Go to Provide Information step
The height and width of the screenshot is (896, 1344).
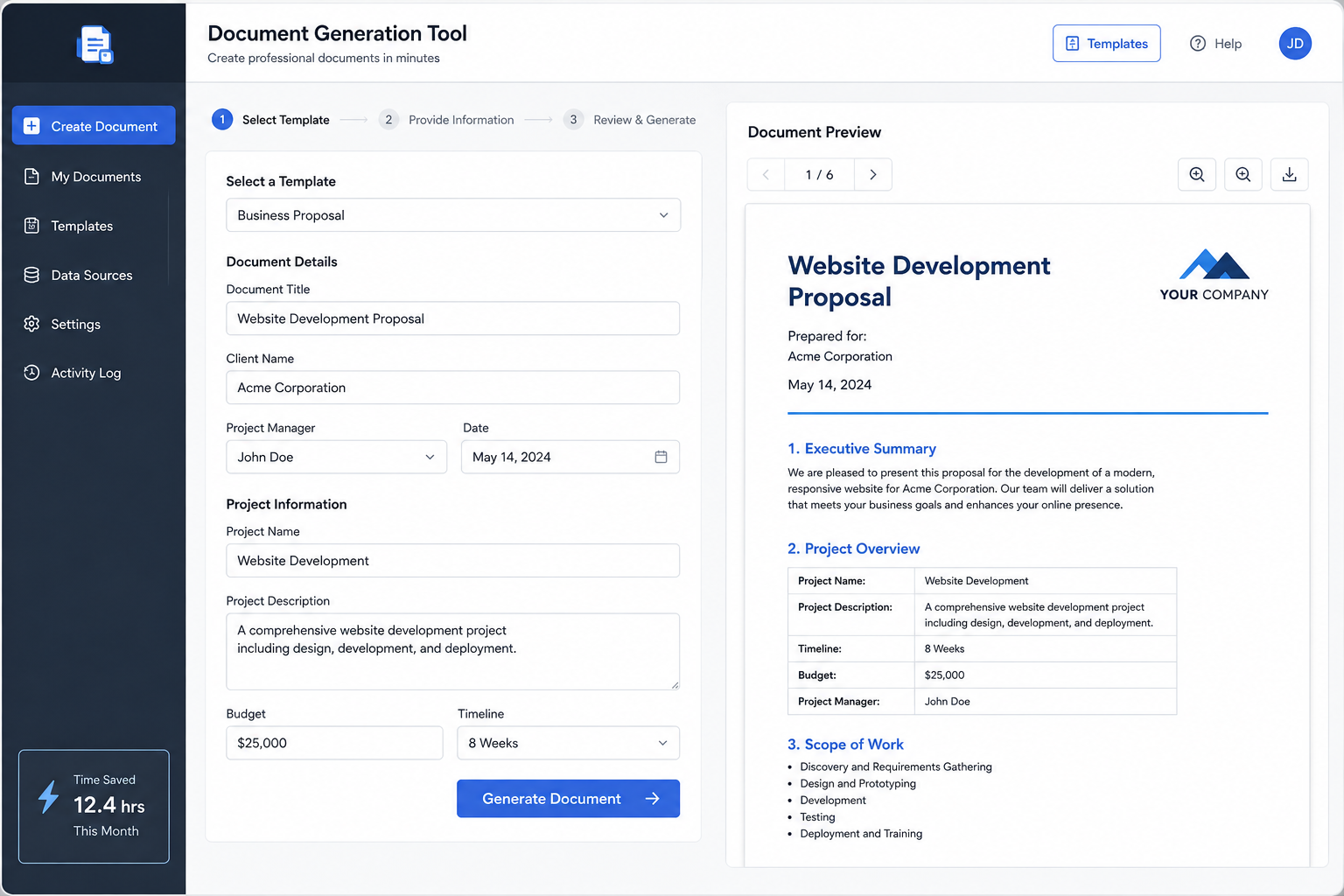446,120
